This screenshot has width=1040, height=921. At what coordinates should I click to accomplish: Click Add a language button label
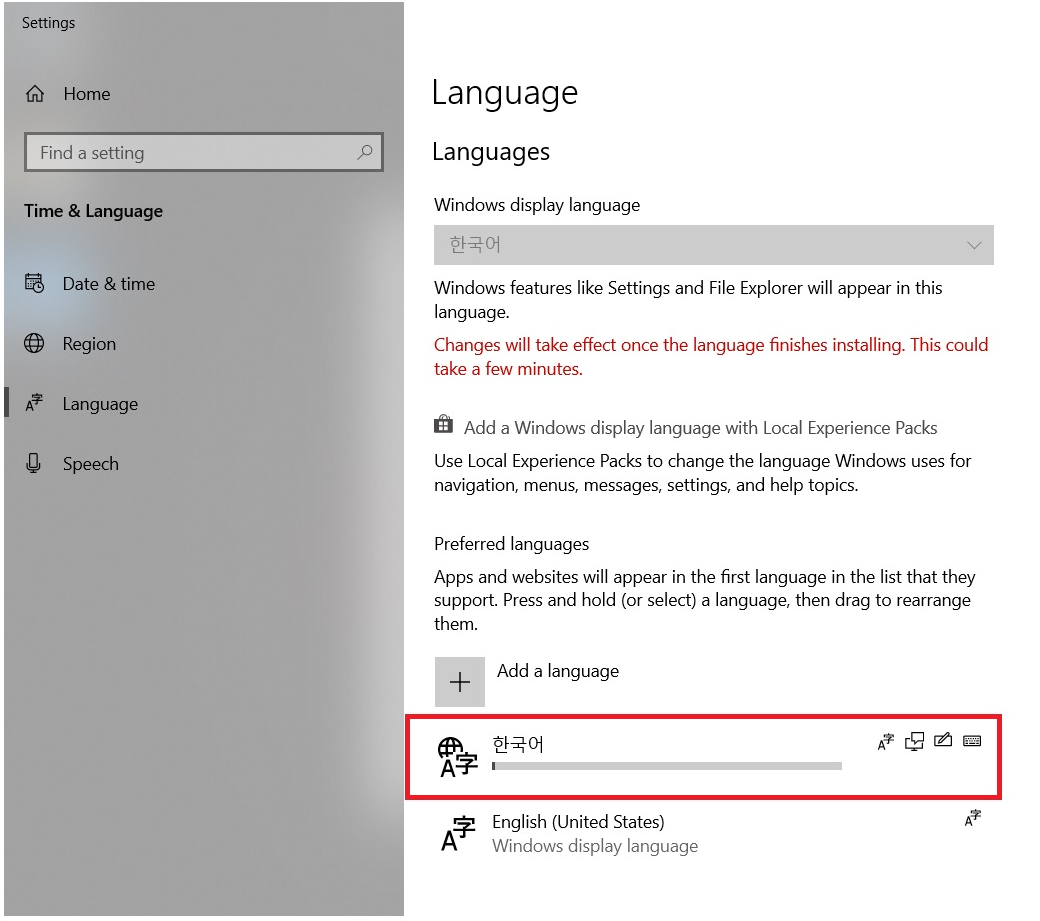coord(558,671)
